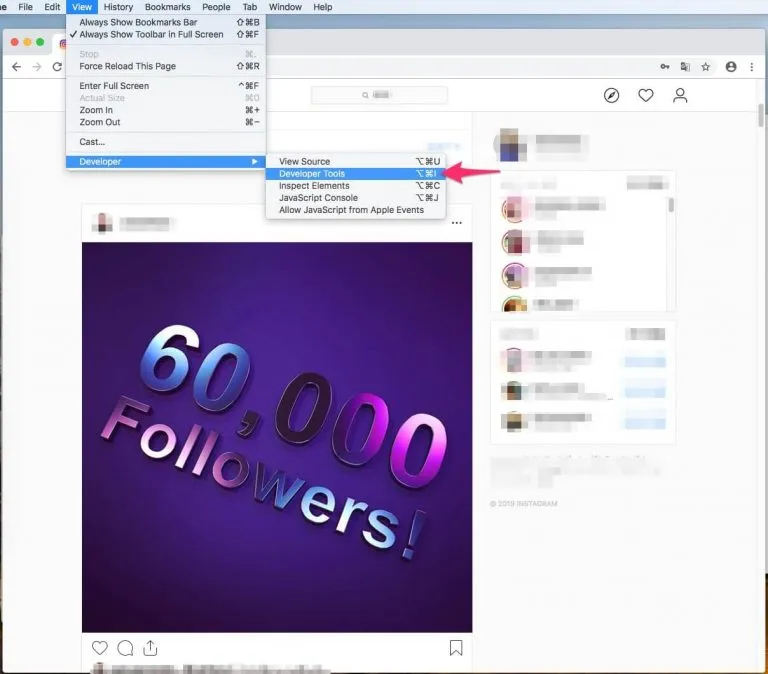Reload the page with the refresh icon
Image resolution: width=768 pixels, height=674 pixels.
click(57, 67)
